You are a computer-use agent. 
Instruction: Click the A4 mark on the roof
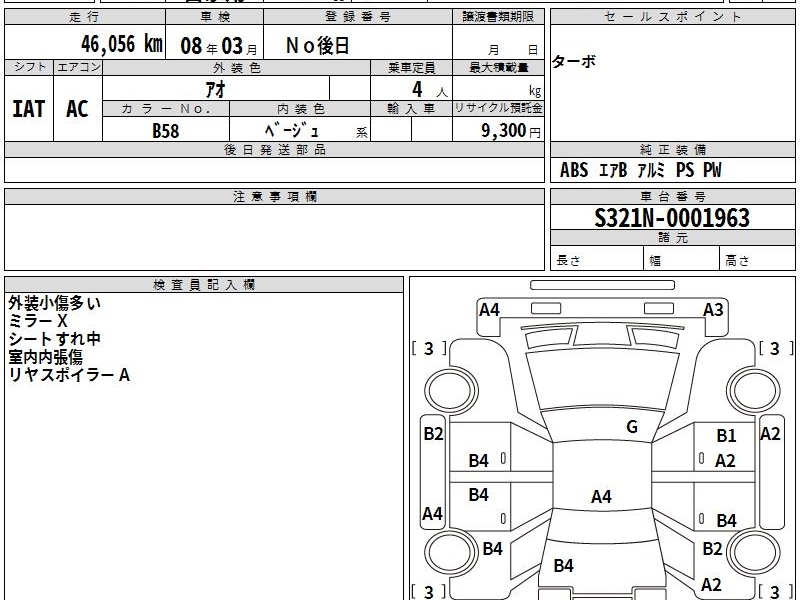[x=601, y=496]
